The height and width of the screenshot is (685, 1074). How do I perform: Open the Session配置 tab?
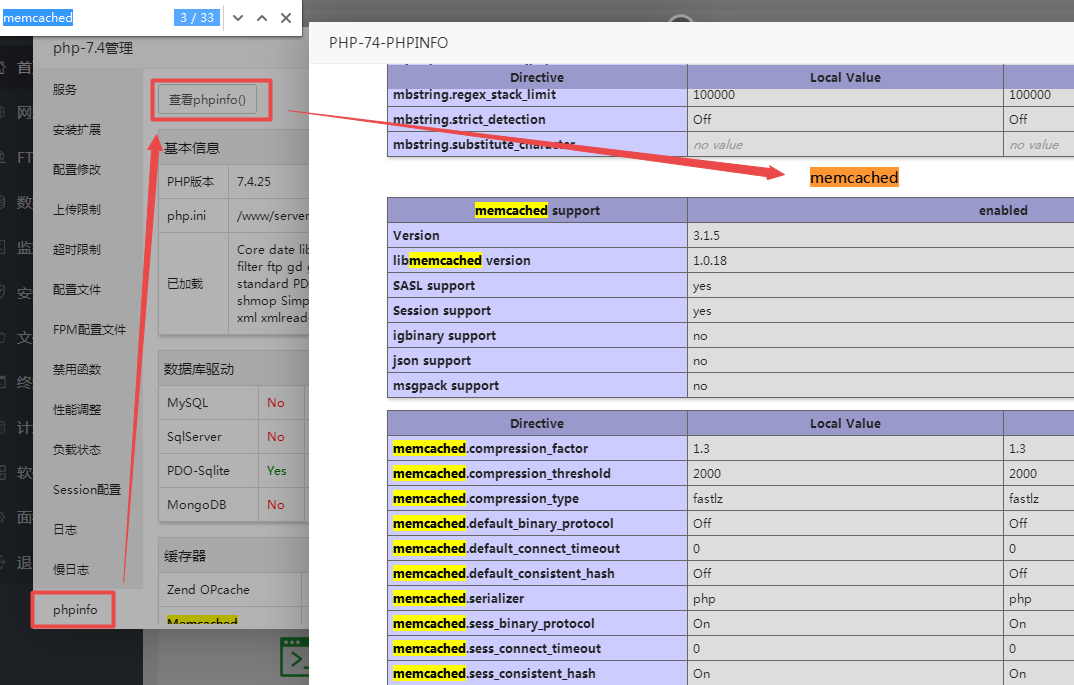(x=87, y=490)
